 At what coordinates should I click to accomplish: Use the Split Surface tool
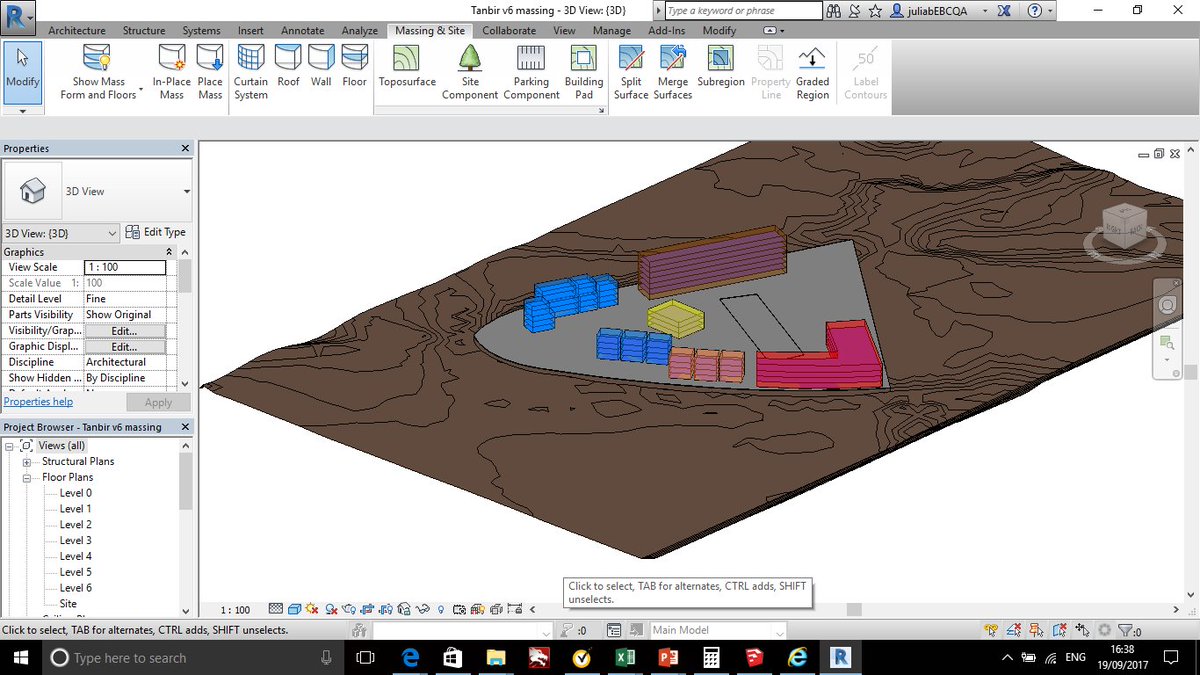point(631,72)
